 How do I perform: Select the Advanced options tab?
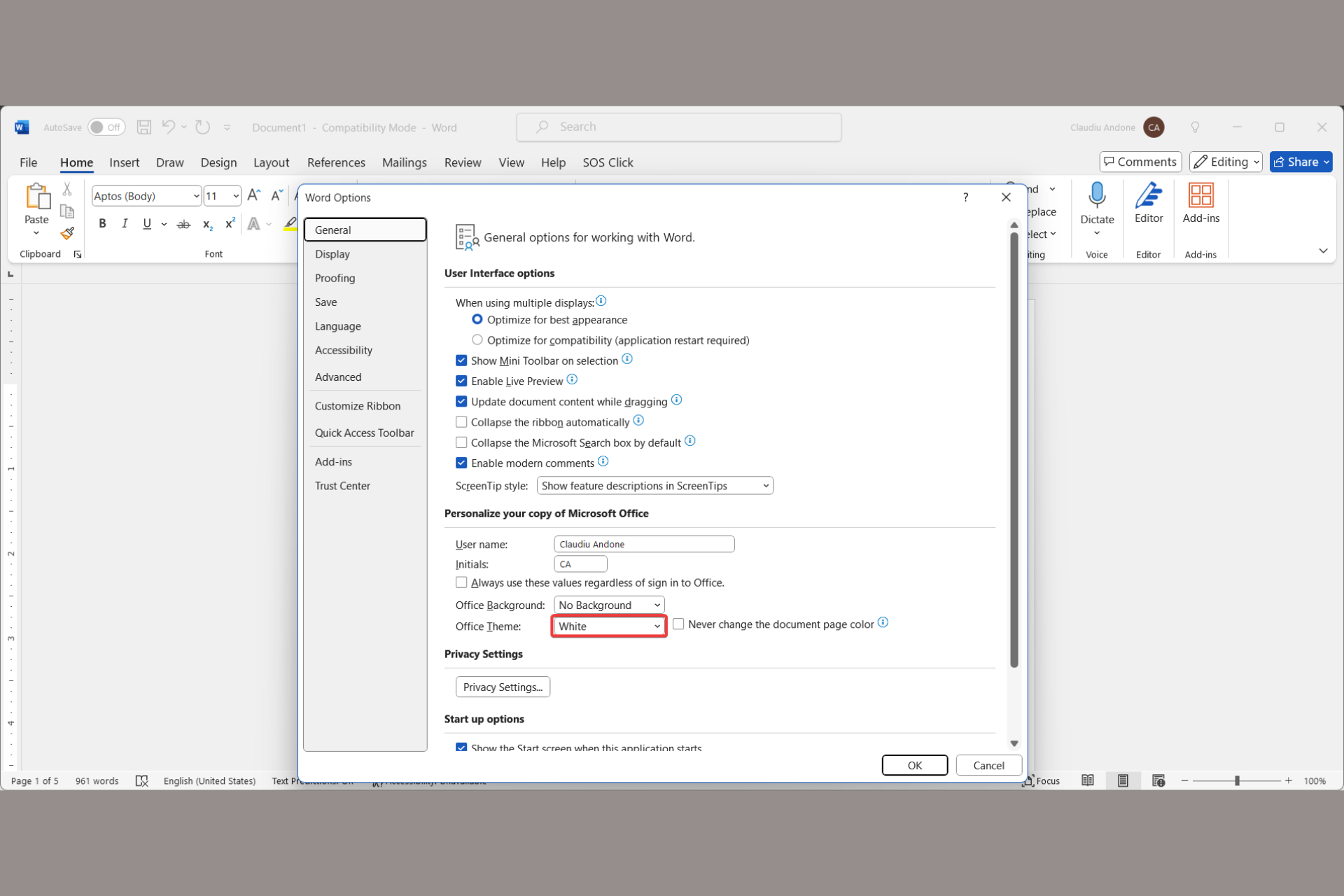pyautogui.click(x=338, y=376)
